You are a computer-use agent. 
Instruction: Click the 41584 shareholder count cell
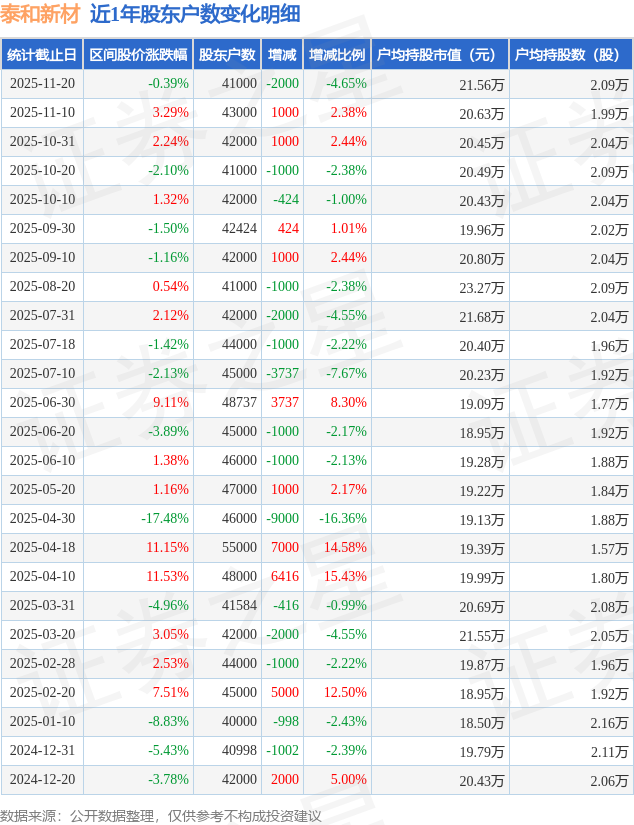238,606
